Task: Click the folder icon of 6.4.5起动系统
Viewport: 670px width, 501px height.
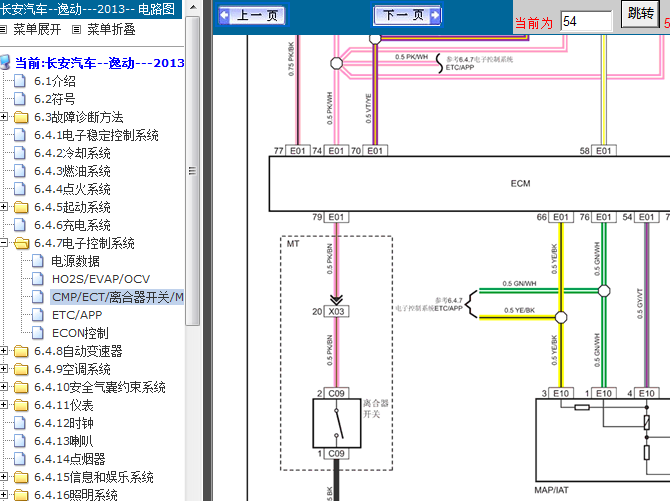Action: tap(21, 207)
